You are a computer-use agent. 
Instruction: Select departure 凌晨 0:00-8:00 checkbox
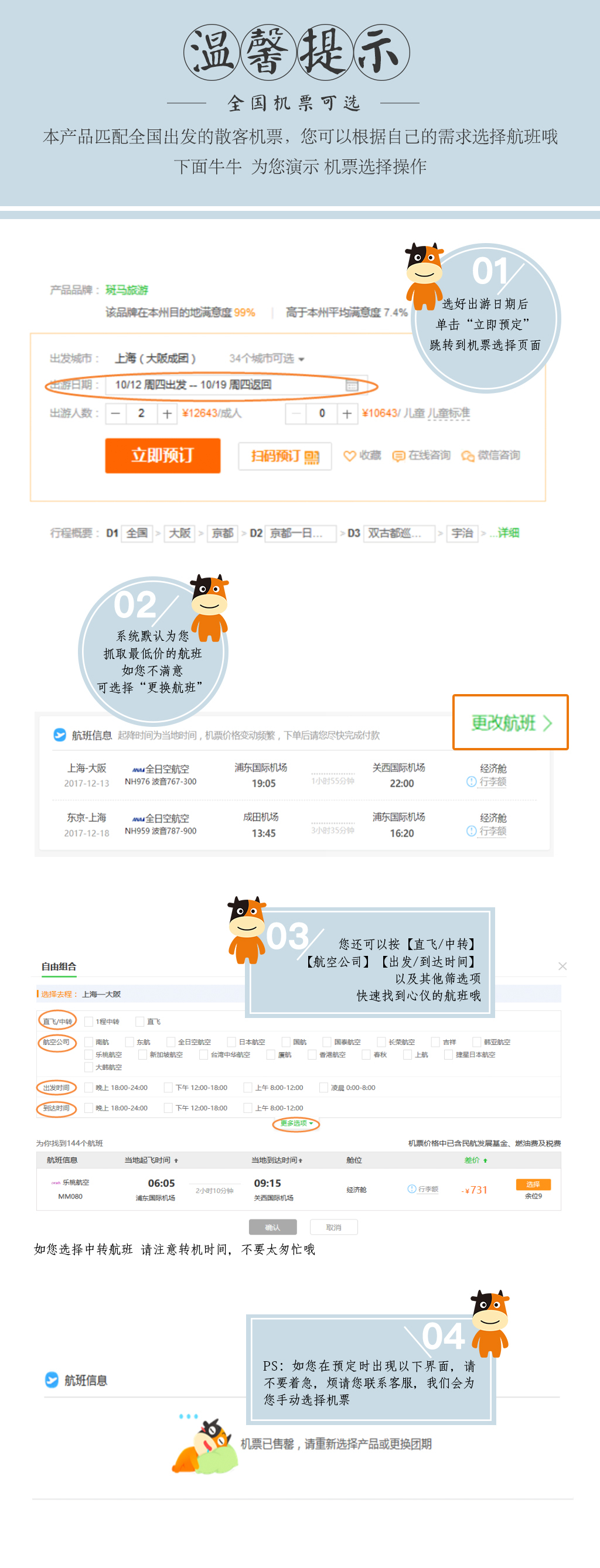point(324,1088)
